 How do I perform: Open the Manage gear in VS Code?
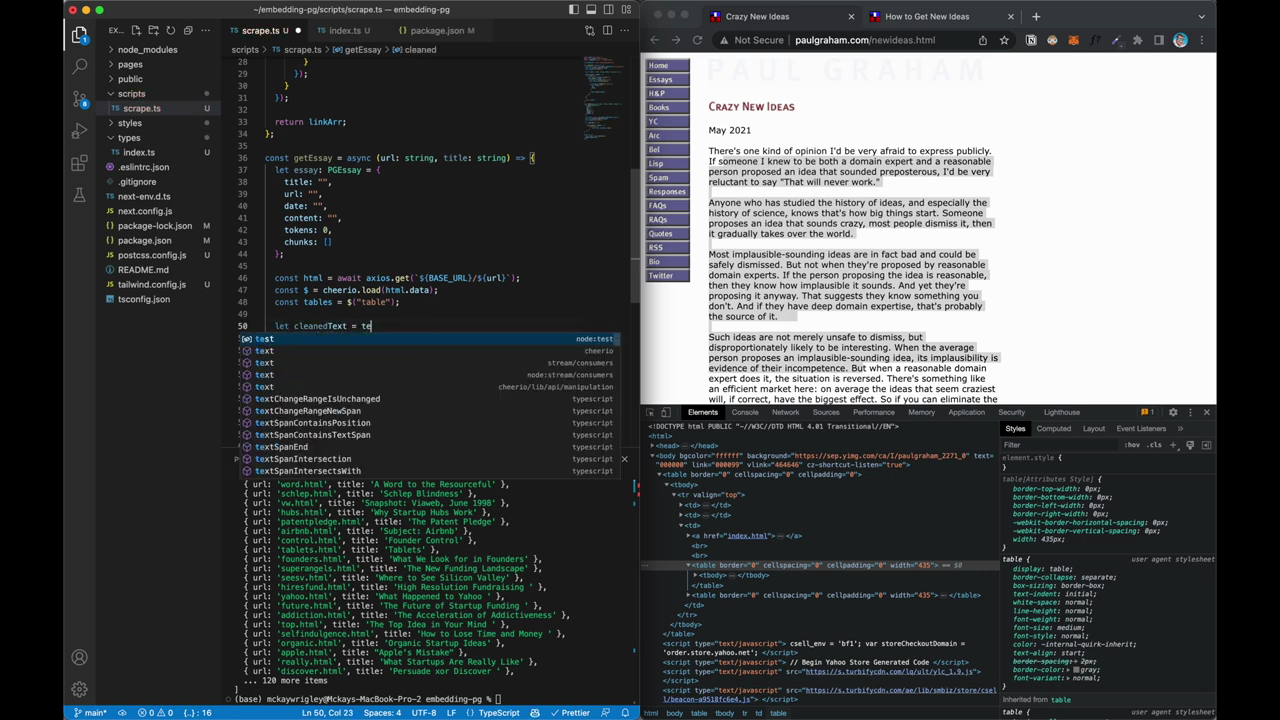80,689
